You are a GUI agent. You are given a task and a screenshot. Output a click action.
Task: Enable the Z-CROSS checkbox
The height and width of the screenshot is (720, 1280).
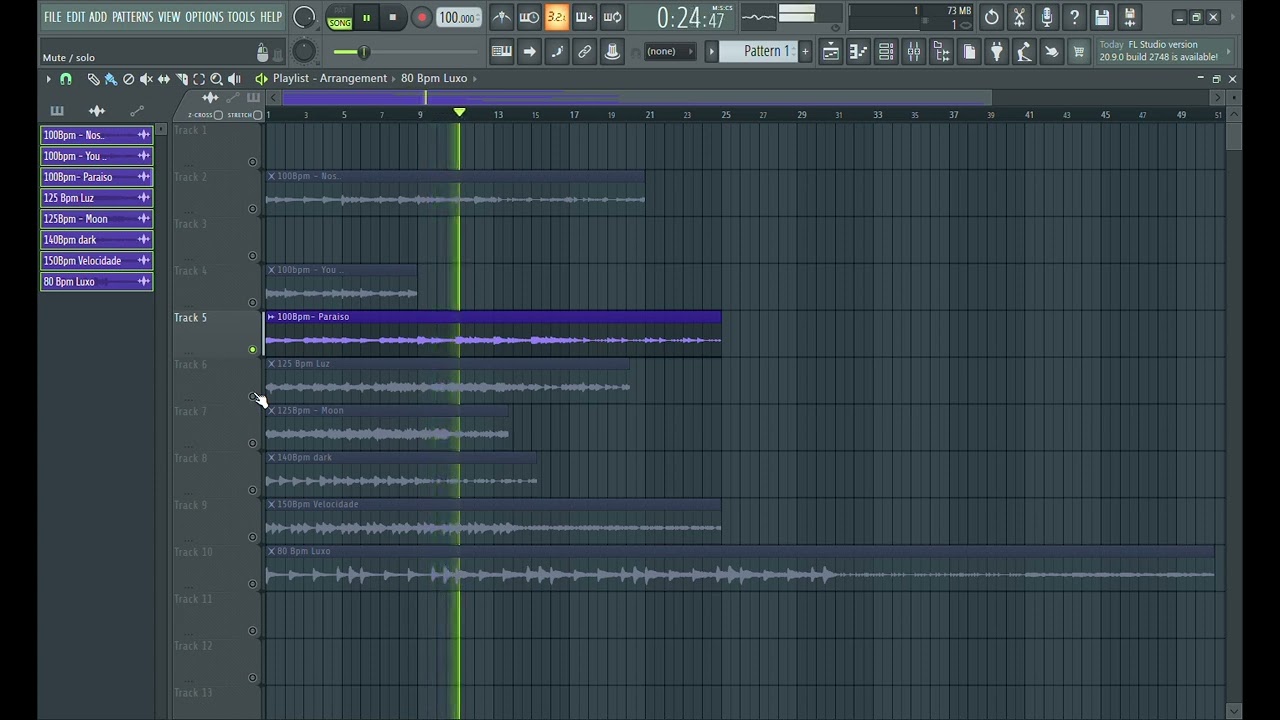pyautogui.click(x=218, y=115)
